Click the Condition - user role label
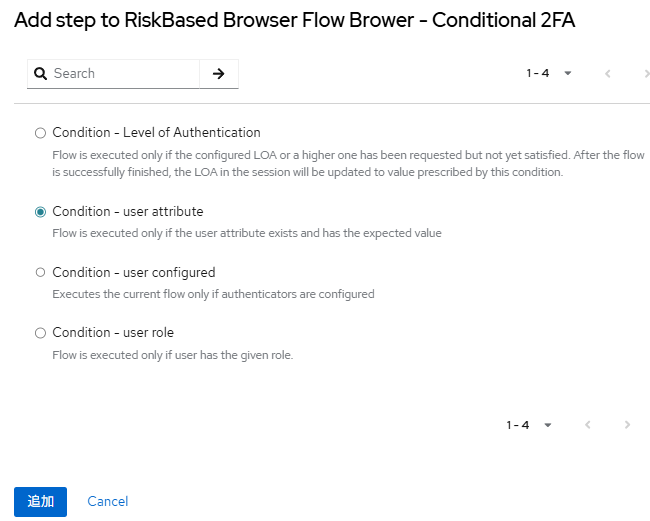Screen dimensions: 650x521 point(113,333)
